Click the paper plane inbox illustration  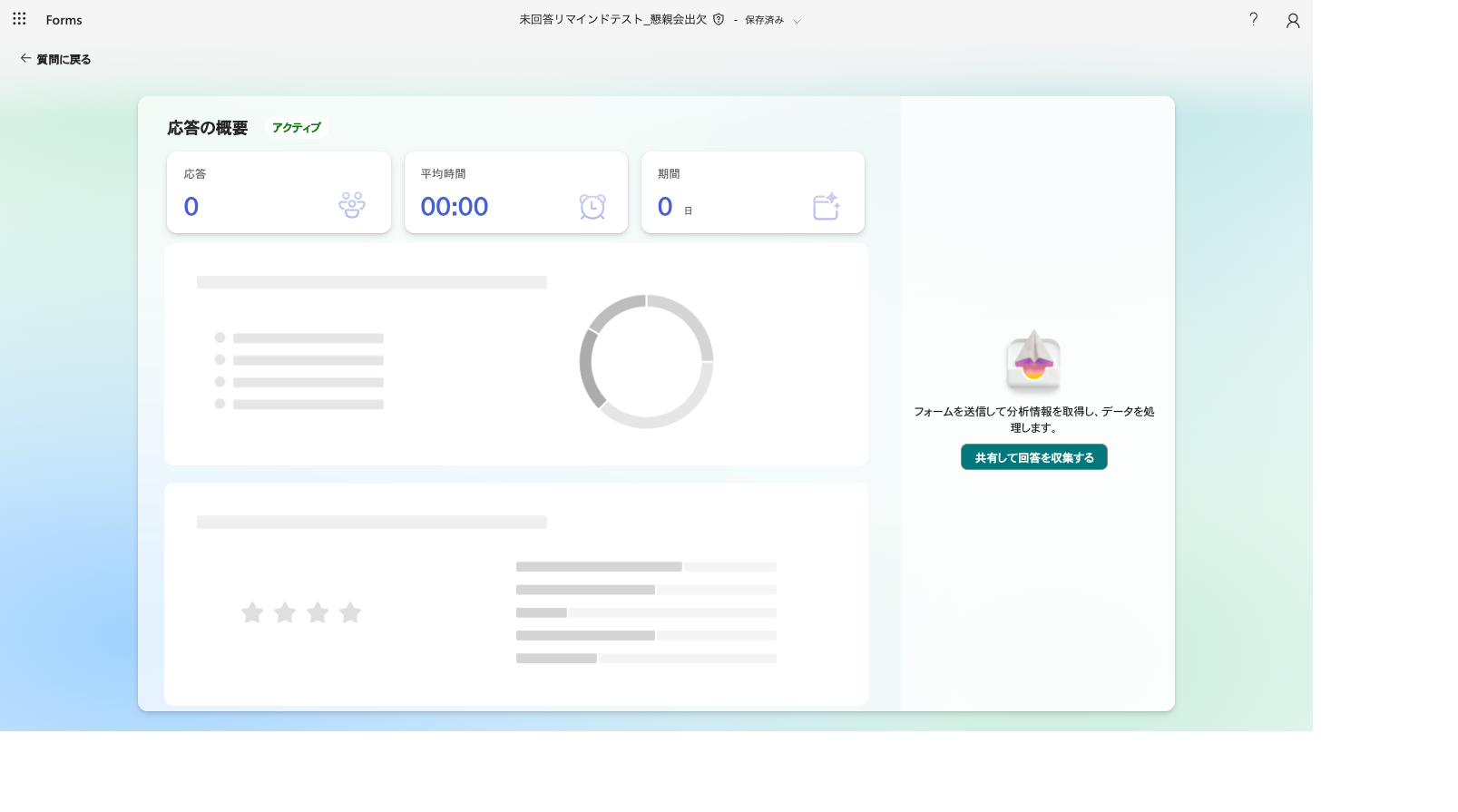pyautogui.click(x=1033, y=360)
